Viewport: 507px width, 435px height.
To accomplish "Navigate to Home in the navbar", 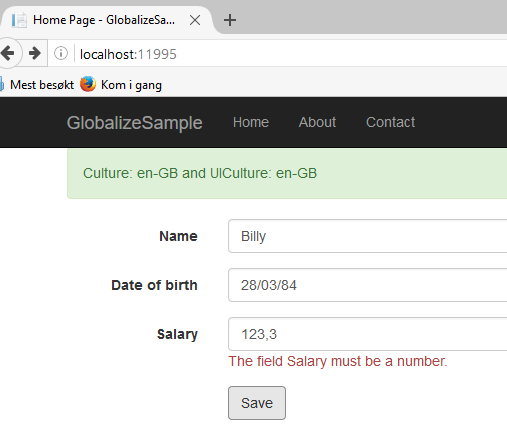I will 251,122.
